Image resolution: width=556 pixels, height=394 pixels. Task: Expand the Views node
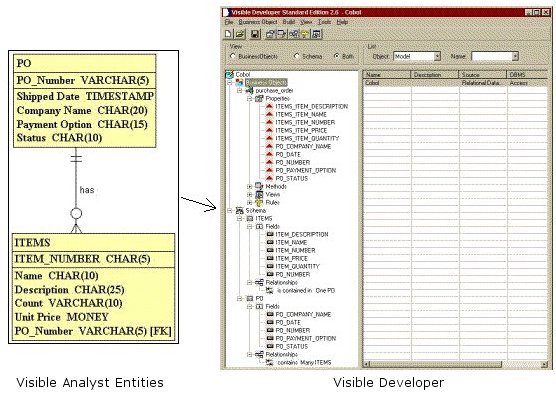click(249, 194)
